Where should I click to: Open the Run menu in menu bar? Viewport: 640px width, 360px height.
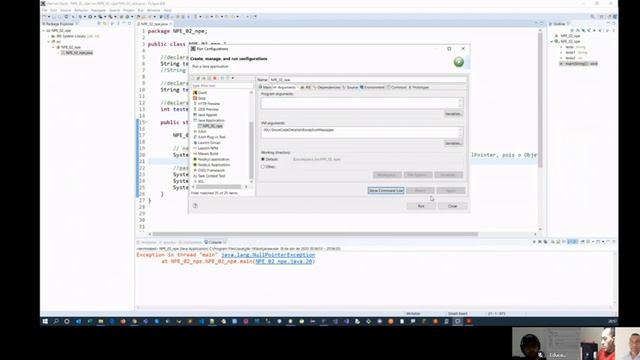pos(141,10)
